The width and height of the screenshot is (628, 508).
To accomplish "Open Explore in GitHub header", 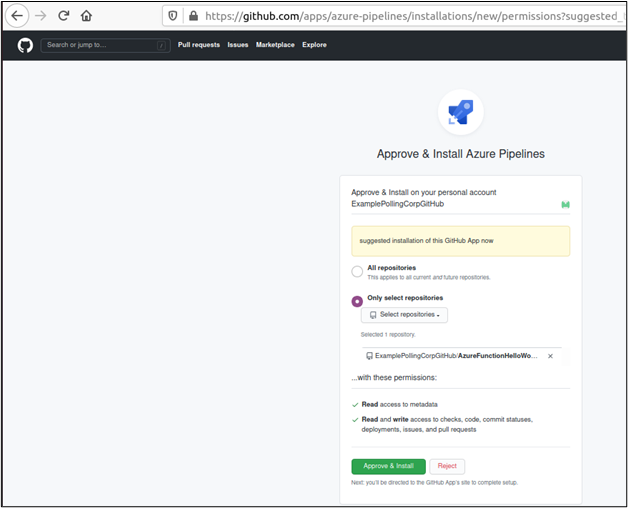I will 314,45.
